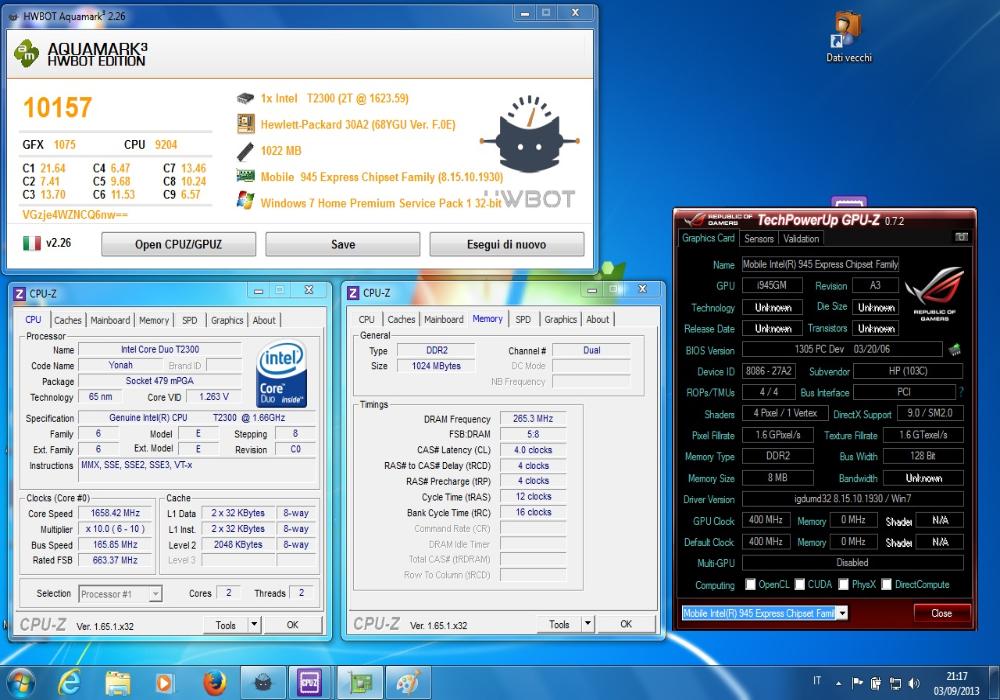The height and width of the screenshot is (700, 1000).
Task: Click the Intel Core Duo inside logo in CPU-Z
Action: click(281, 374)
